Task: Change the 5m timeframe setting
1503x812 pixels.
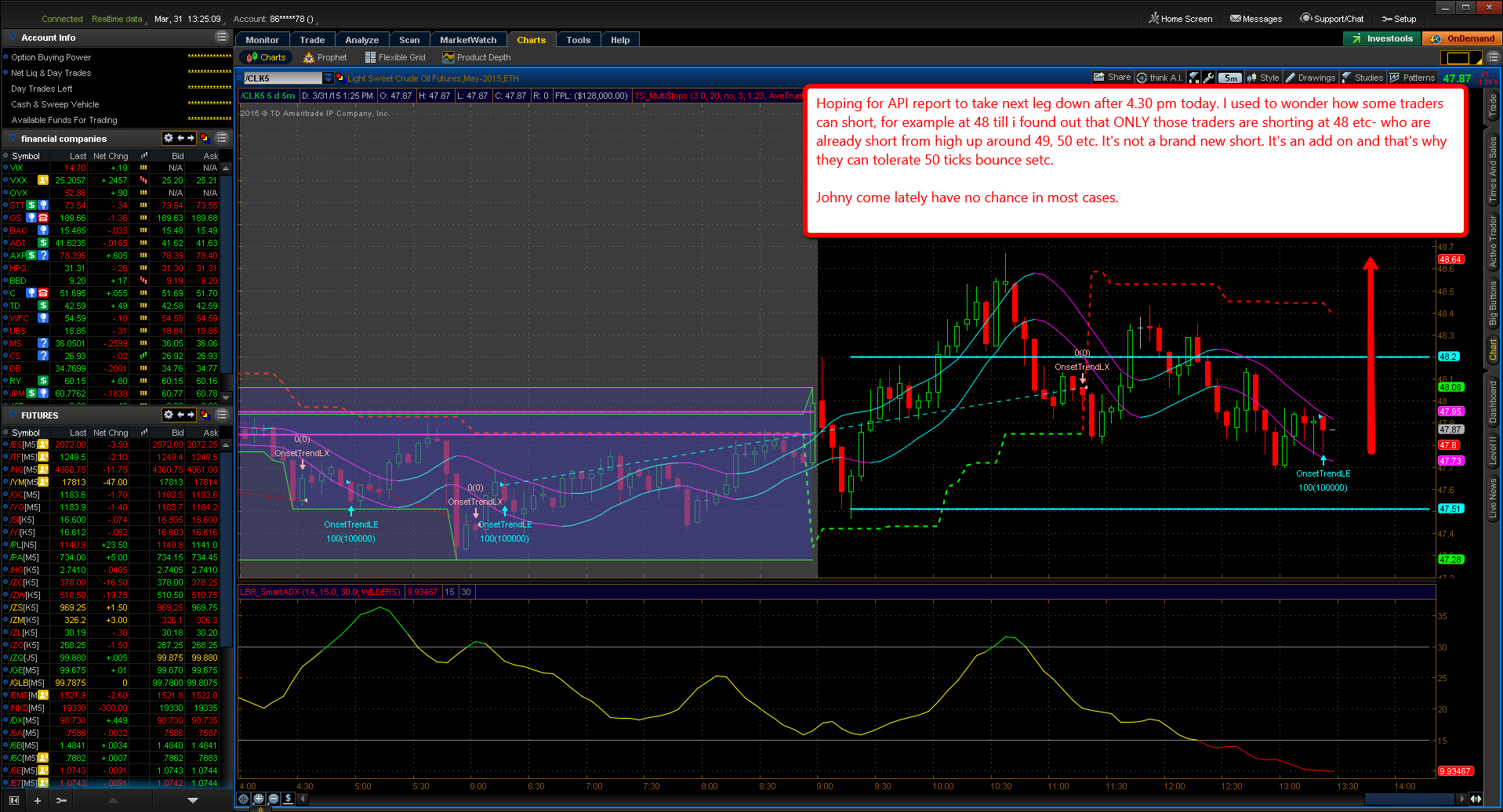Action: pyautogui.click(x=1230, y=78)
